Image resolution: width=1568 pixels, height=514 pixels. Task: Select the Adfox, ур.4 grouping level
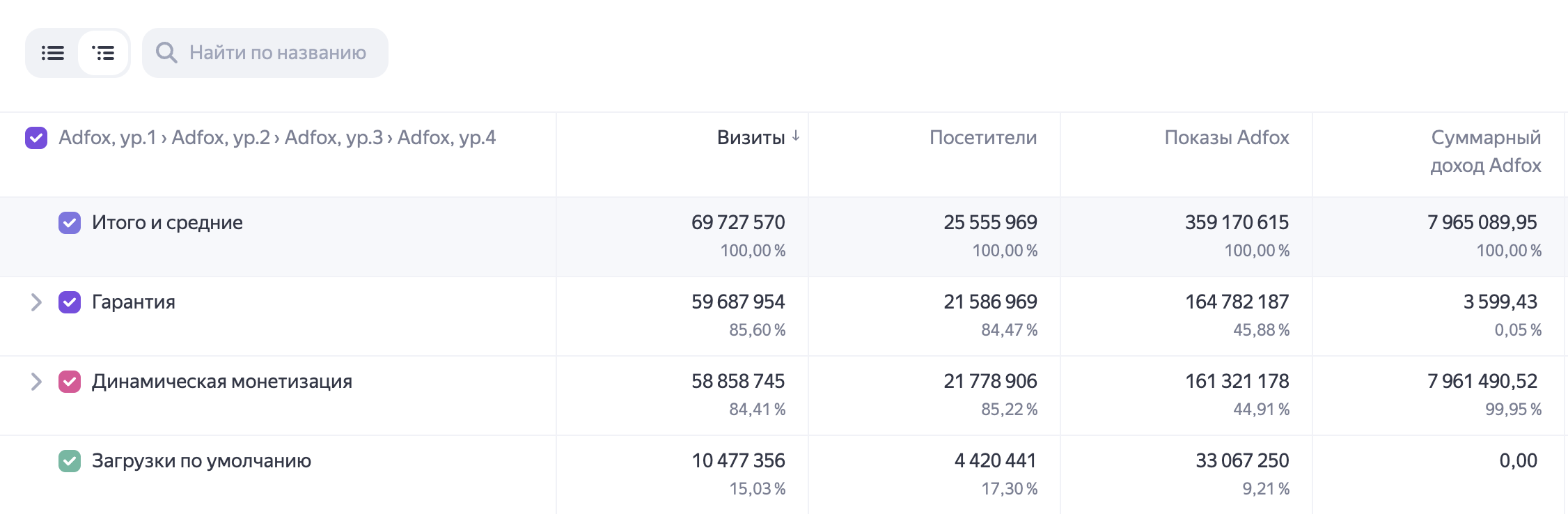click(446, 138)
